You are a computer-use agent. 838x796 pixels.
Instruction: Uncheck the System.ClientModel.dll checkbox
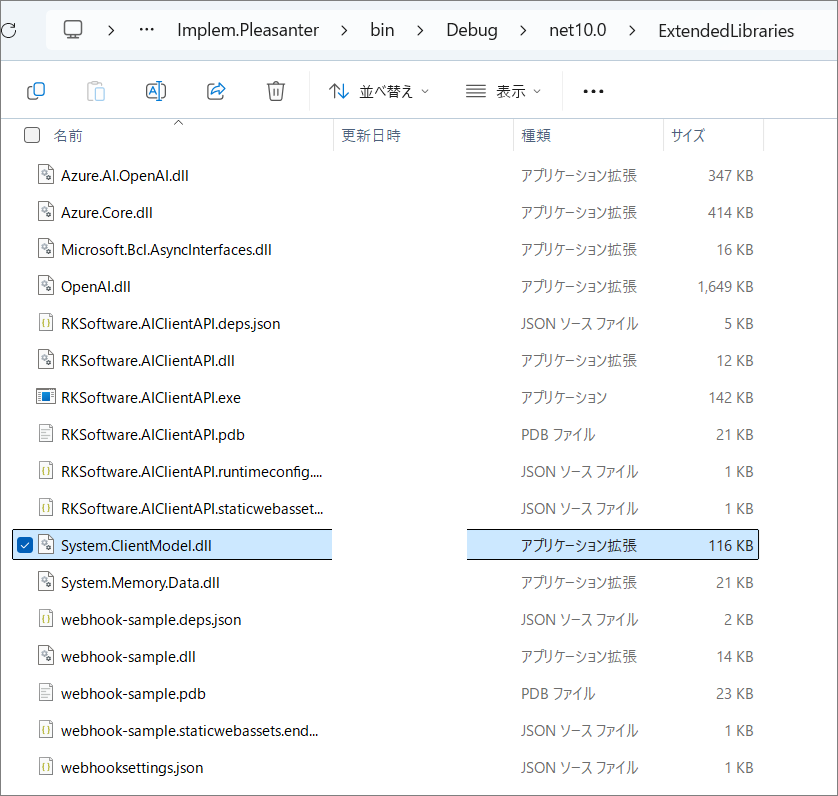tap(25, 545)
